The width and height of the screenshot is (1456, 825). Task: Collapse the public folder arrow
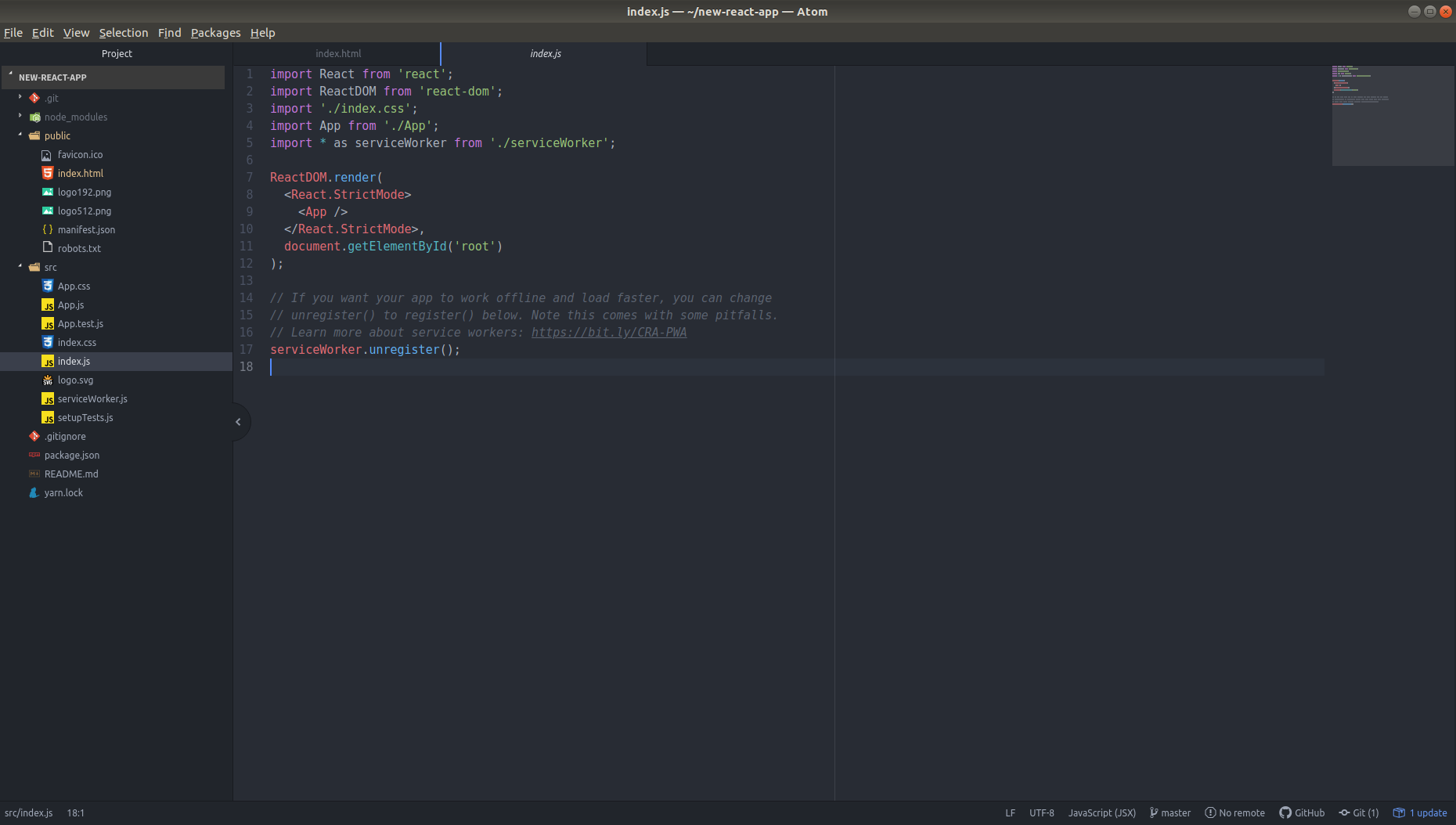(x=20, y=135)
